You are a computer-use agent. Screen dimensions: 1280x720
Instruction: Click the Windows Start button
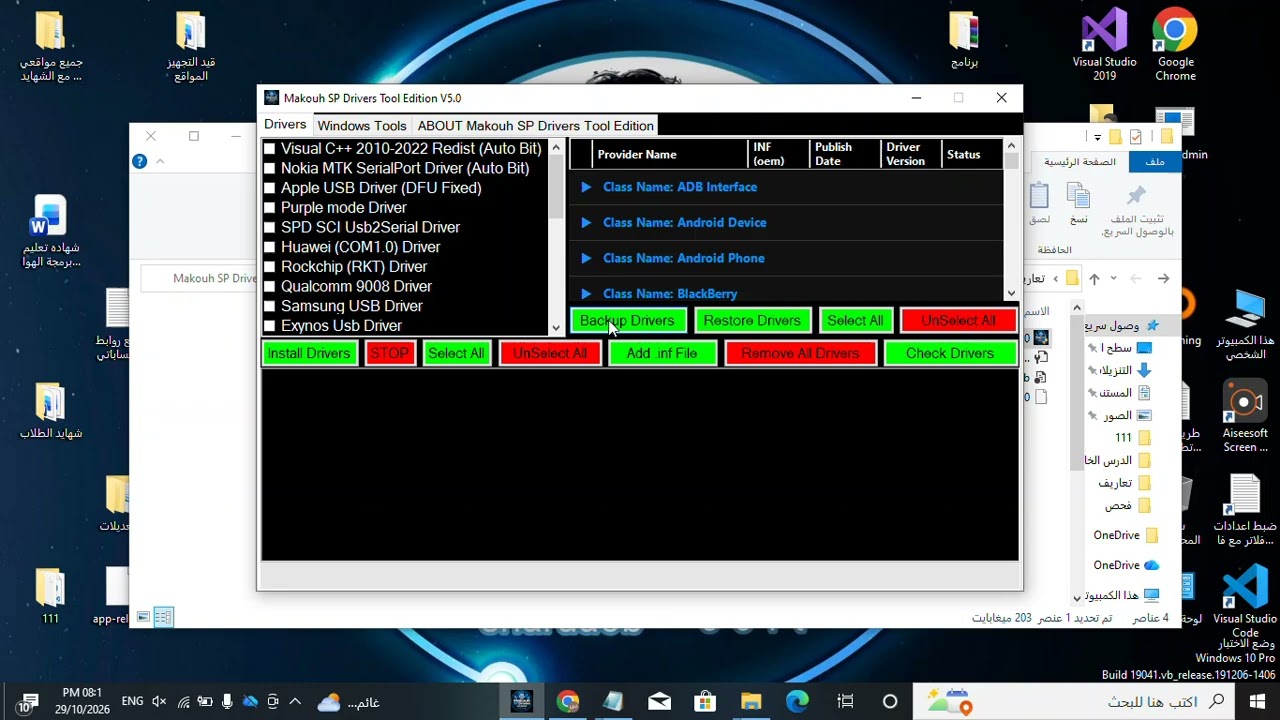coord(1258,702)
